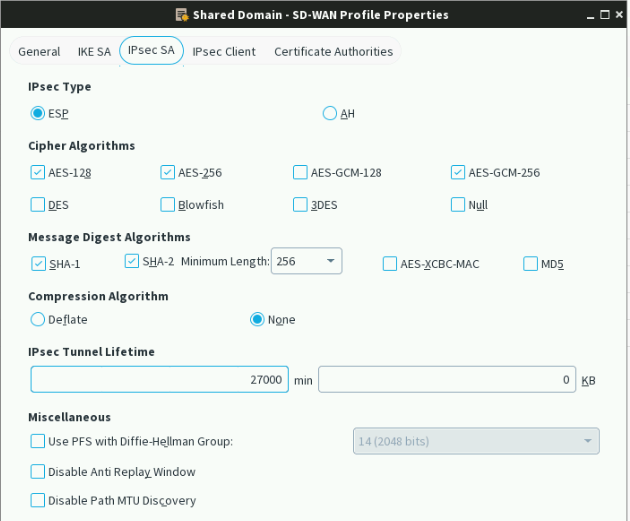The height and width of the screenshot is (521, 630).
Task: Uncheck the SHA-2 digest algorithm
Action: click(132, 261)
